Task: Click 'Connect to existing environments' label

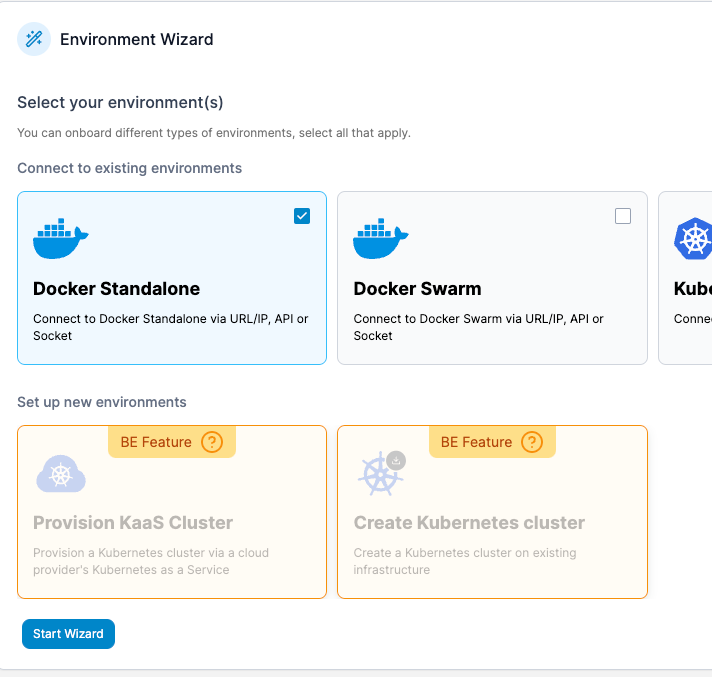Action: coord(129,168)
